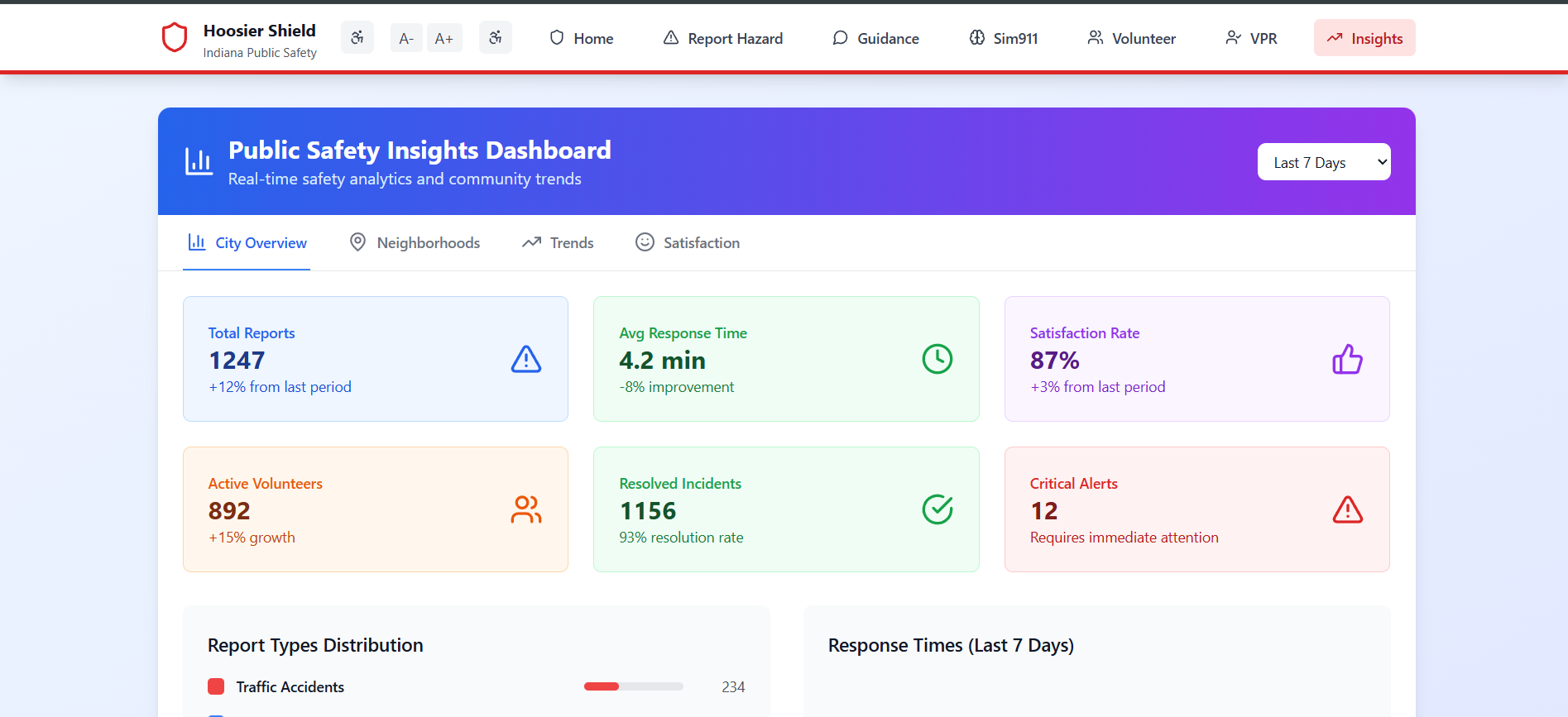Image resolution: width=1568 pixels, height=717 pixels.
Task: Click "Public Safety Insights Dashboard" title
Action: (420, 150)
